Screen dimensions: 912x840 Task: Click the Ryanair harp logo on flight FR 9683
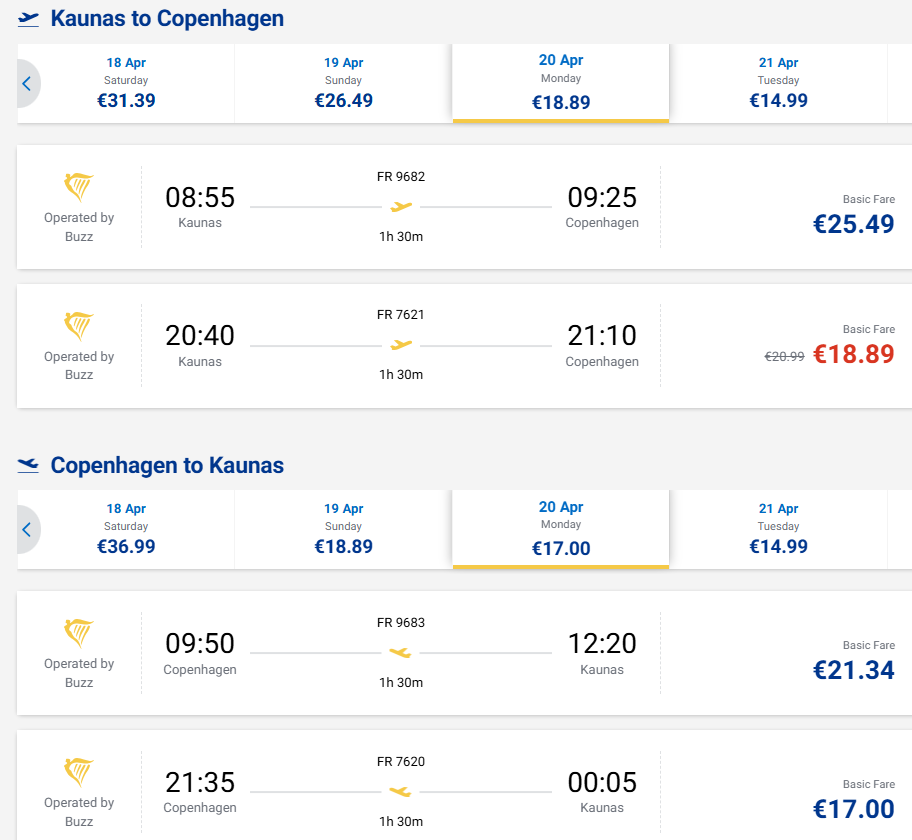point(79,633)
